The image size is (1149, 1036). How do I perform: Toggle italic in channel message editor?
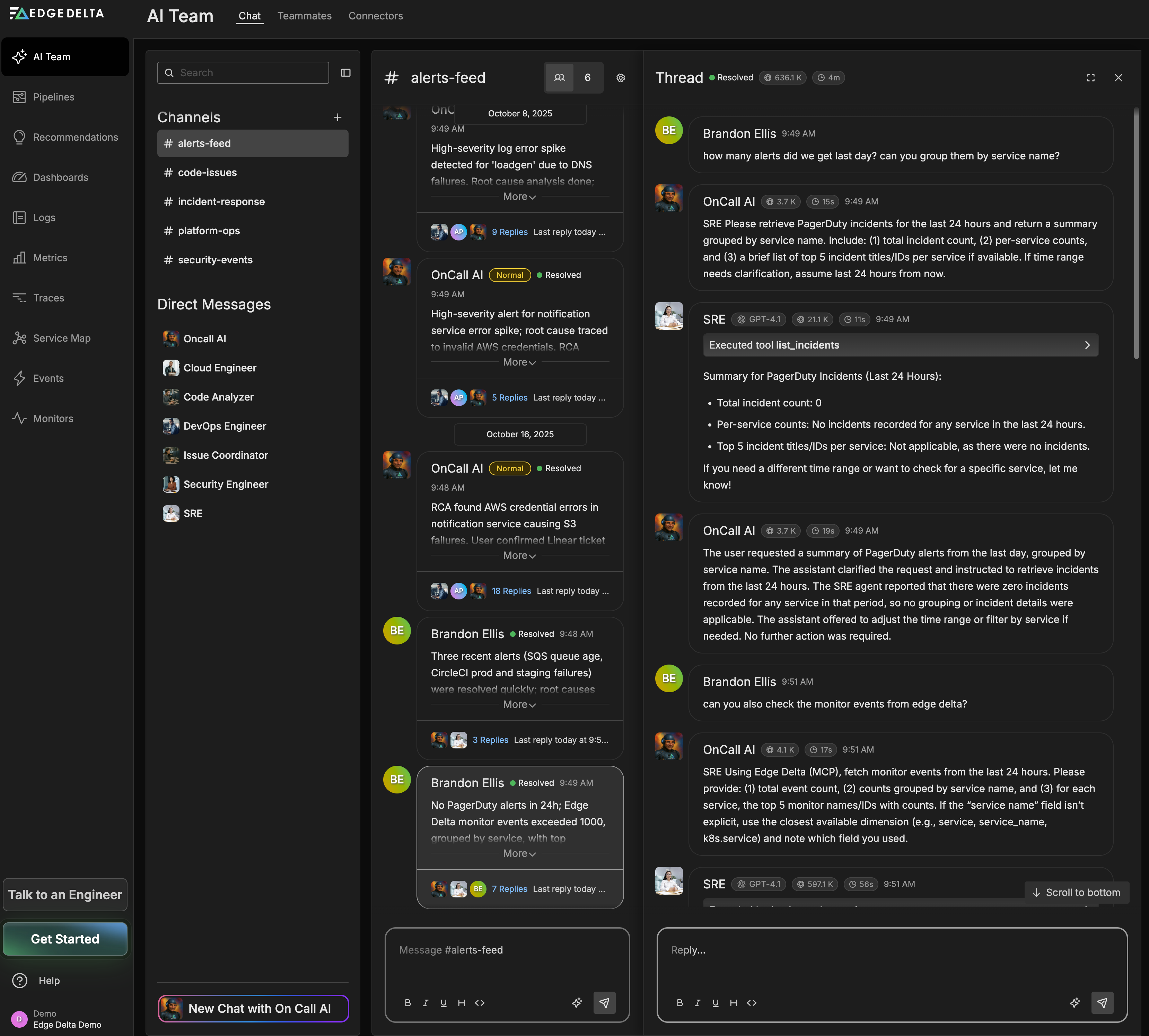[425, 1003]
